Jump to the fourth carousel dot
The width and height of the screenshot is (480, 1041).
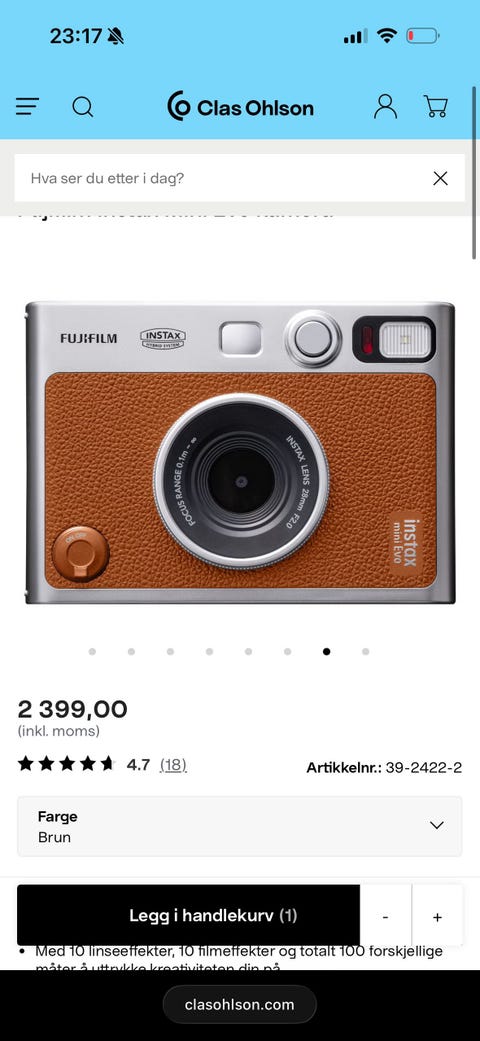coord(209,651)
